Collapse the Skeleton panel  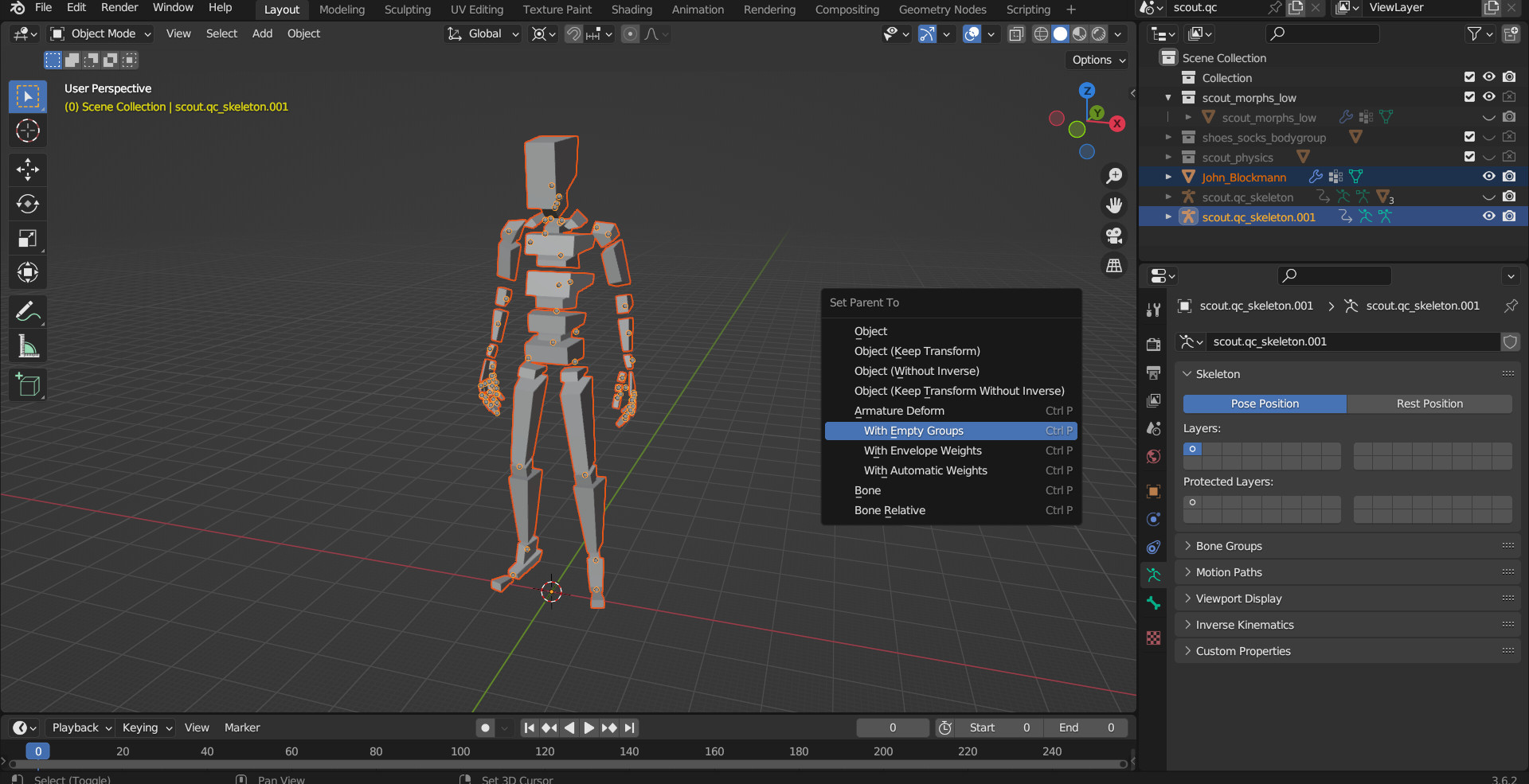coord(1347,374)
